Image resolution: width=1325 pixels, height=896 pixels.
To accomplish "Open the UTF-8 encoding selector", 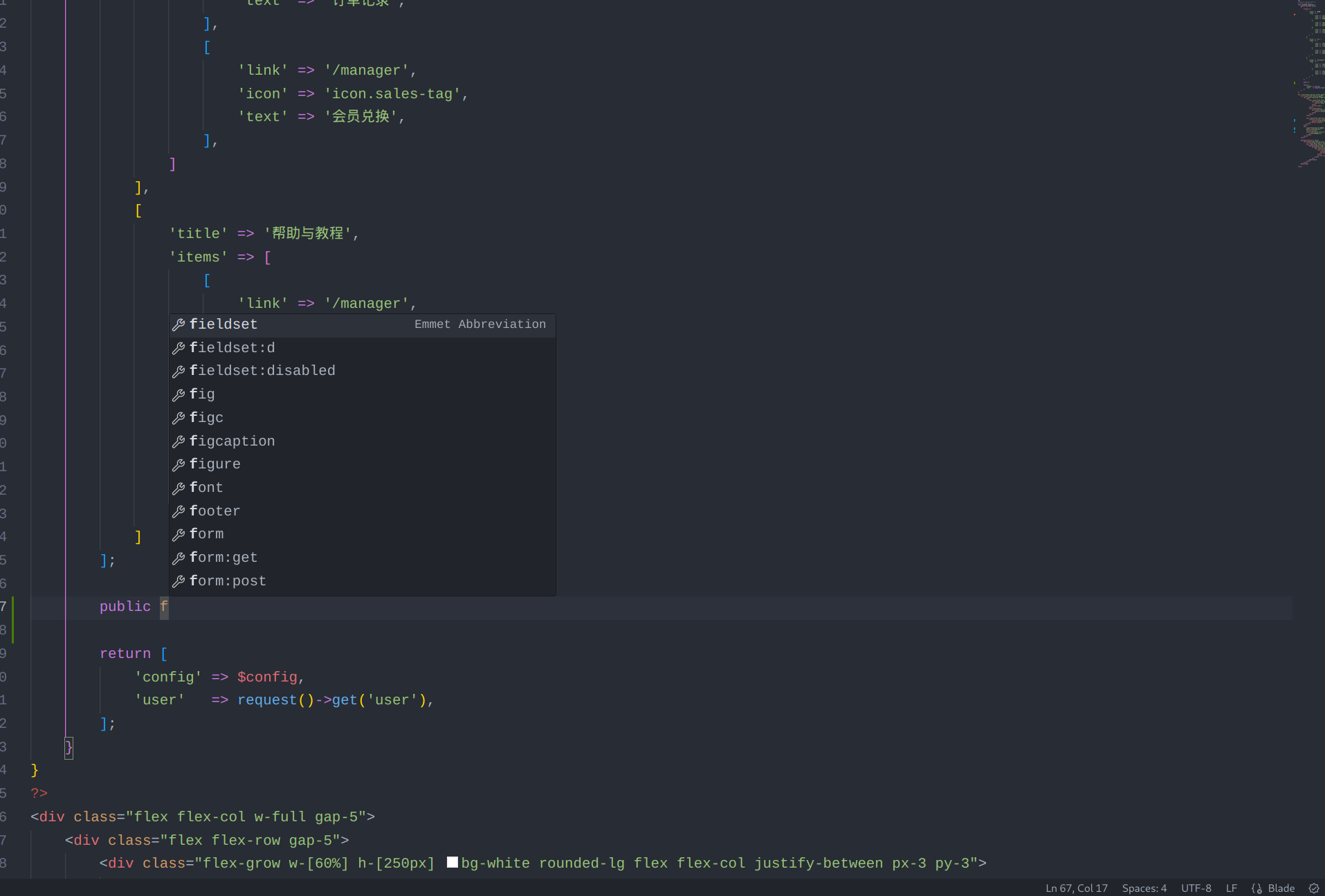I will (1196, 888).
